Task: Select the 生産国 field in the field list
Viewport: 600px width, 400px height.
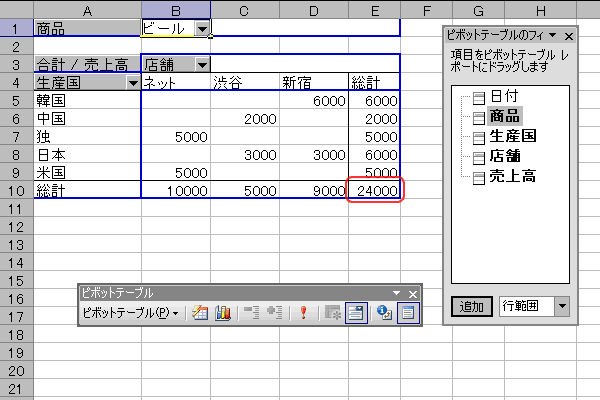Action: pos(513,136)
